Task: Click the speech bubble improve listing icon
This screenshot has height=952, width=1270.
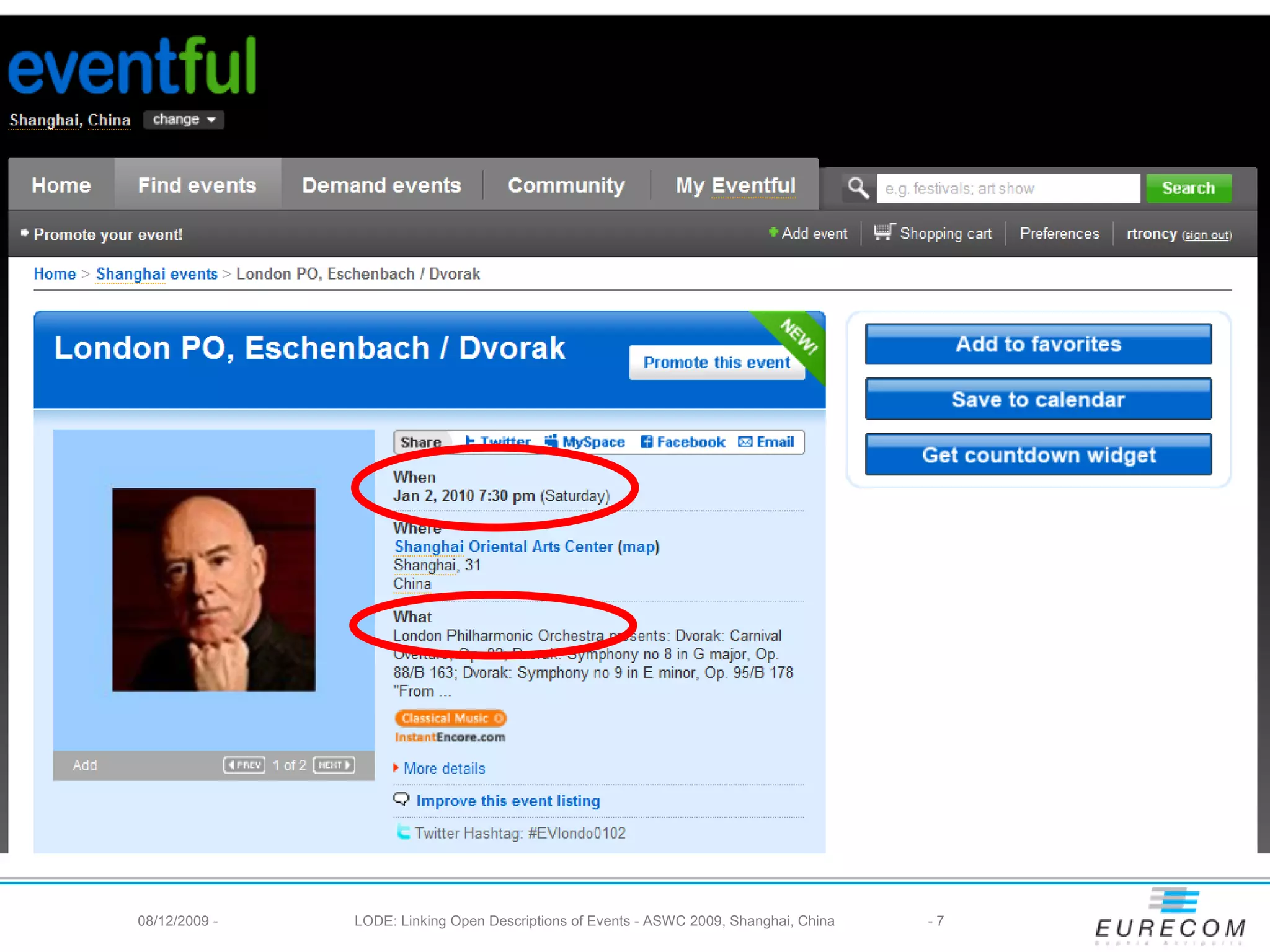Action: [402, 800]
